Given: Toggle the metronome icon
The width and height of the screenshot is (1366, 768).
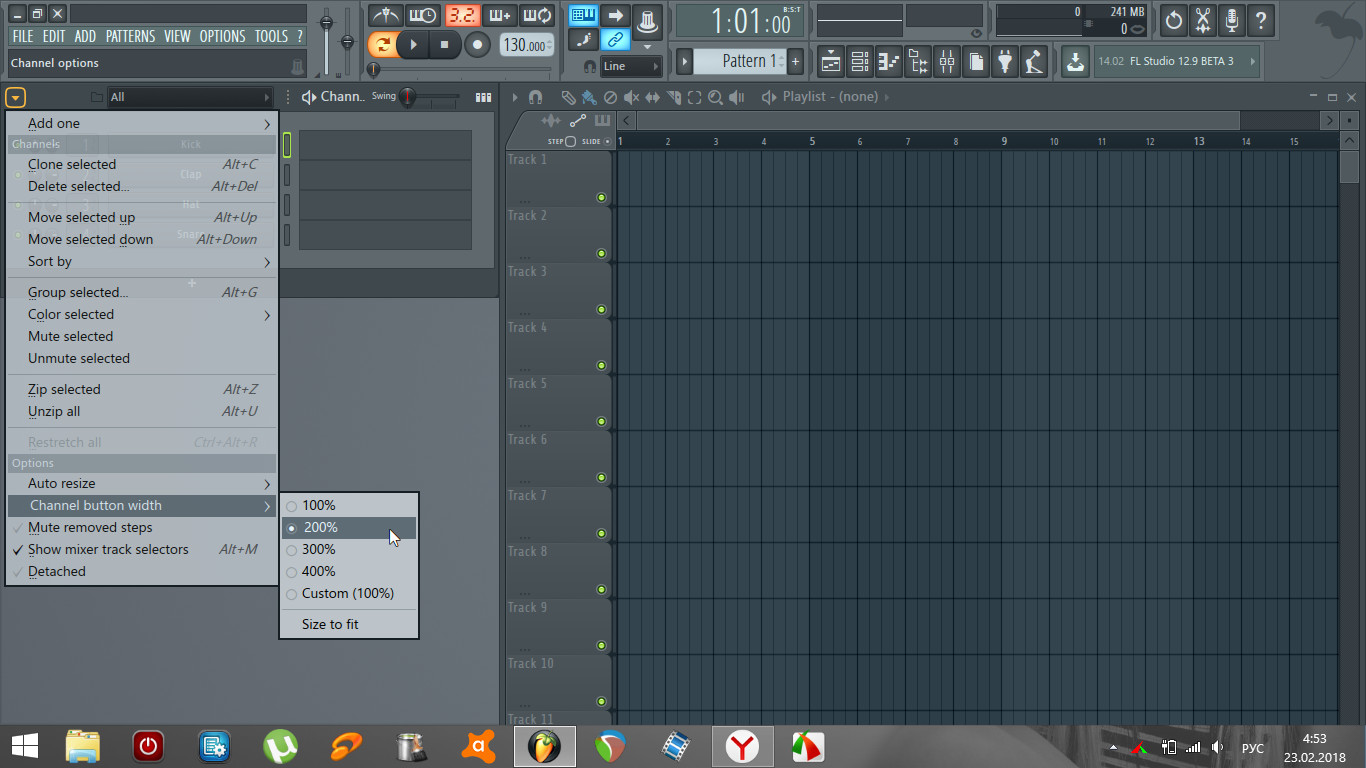Looking at the screenshot, I should (x=385, y=16).
